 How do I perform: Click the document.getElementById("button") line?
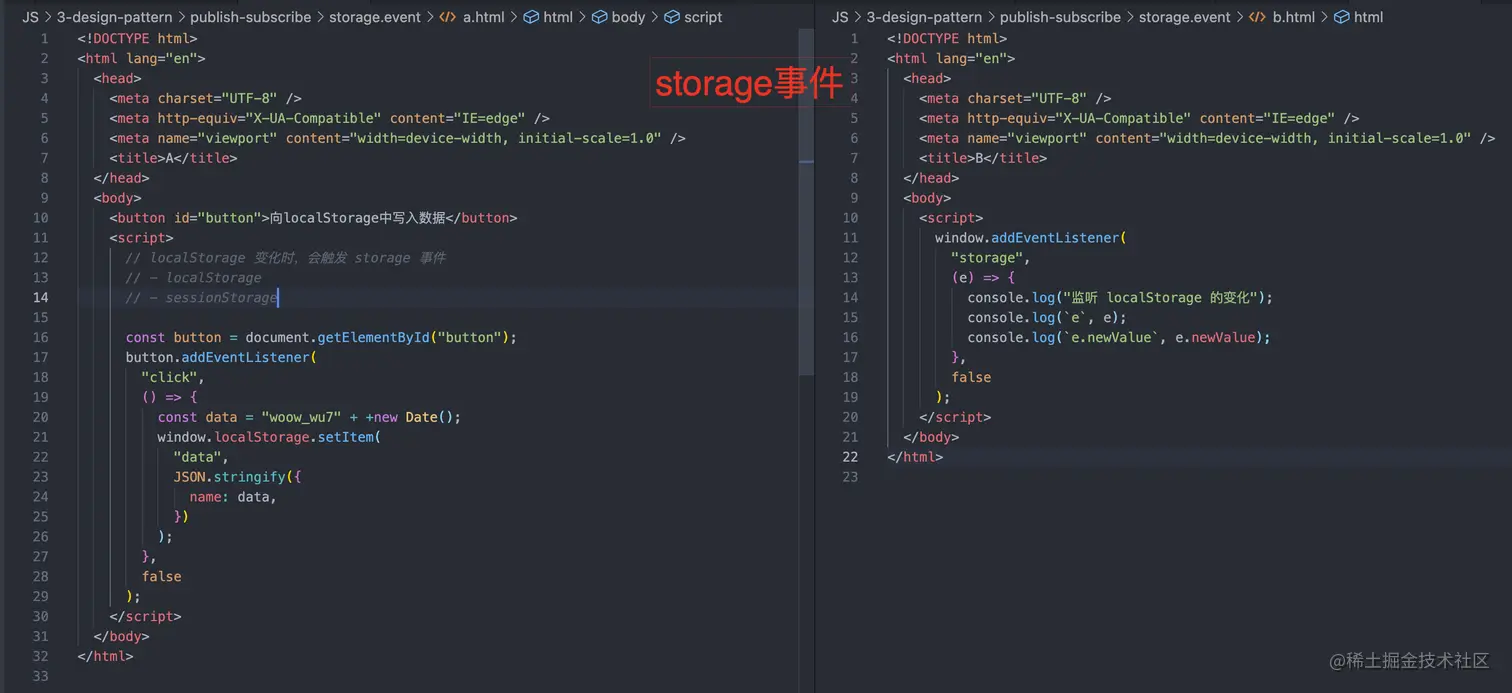tap(321, 337)
